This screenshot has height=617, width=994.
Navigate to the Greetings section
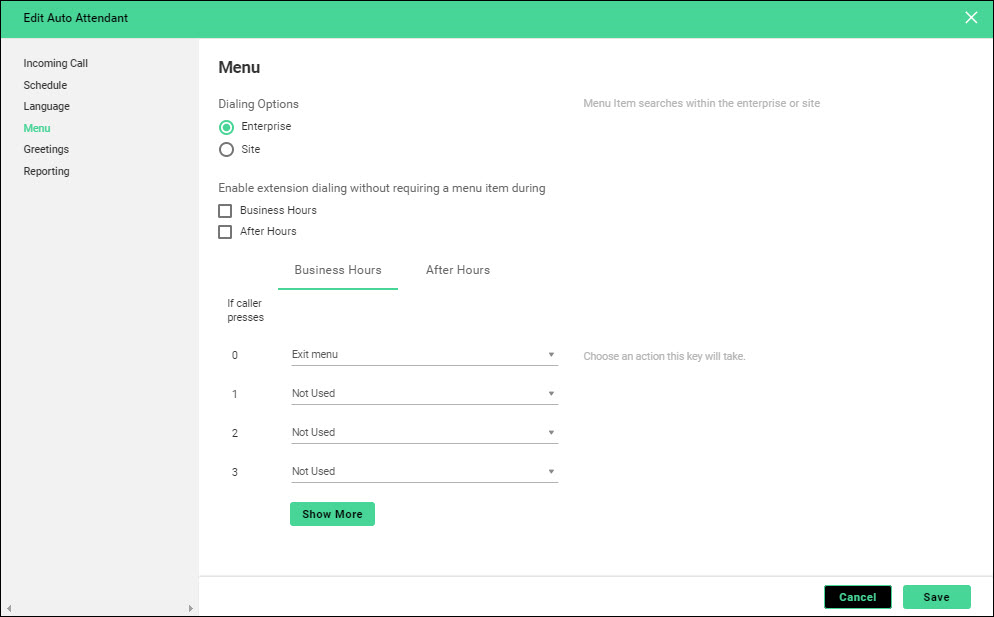coord(46,150)
